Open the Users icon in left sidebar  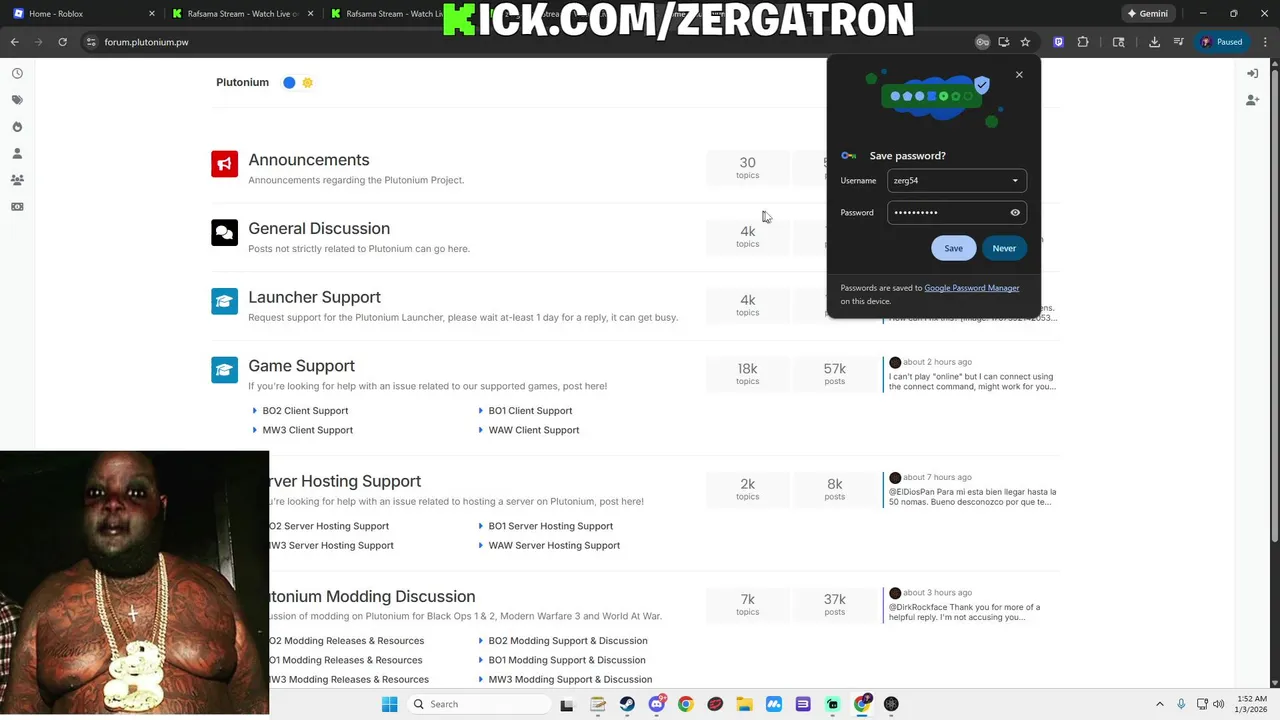[x=17, y=153]
